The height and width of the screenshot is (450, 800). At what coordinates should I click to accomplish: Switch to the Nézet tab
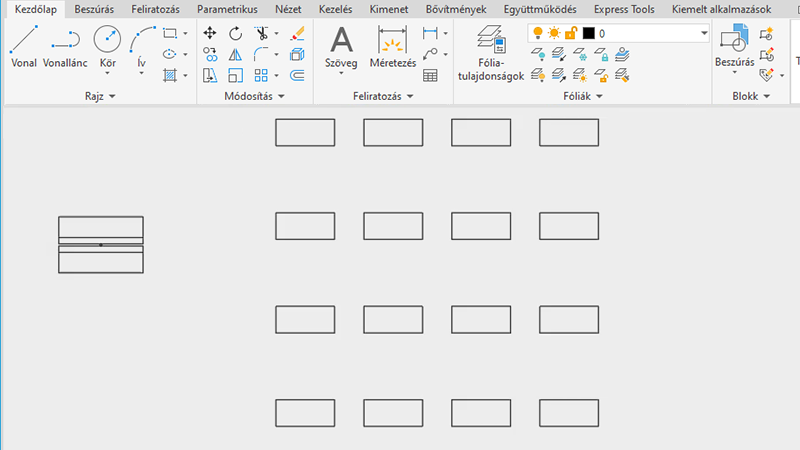click(x=288, y=9)
